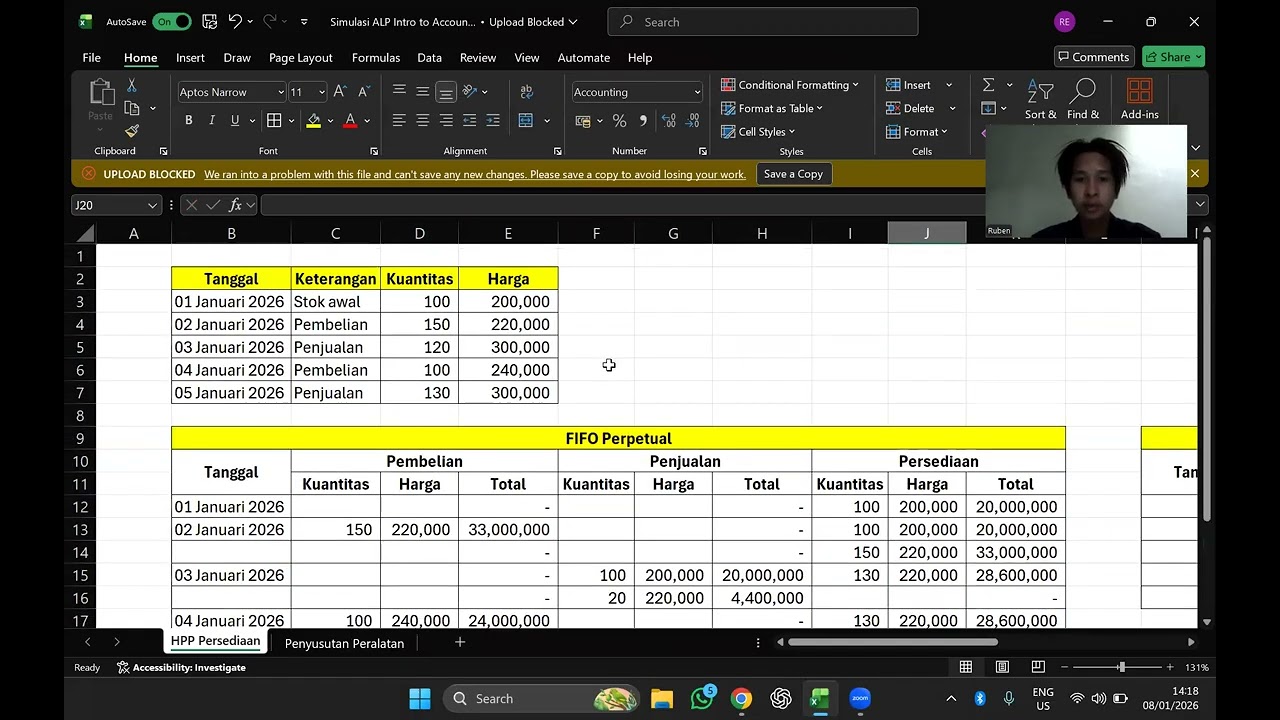Toggle Middle Align for cell contents
1280x720 pixels.
point(422,91)
